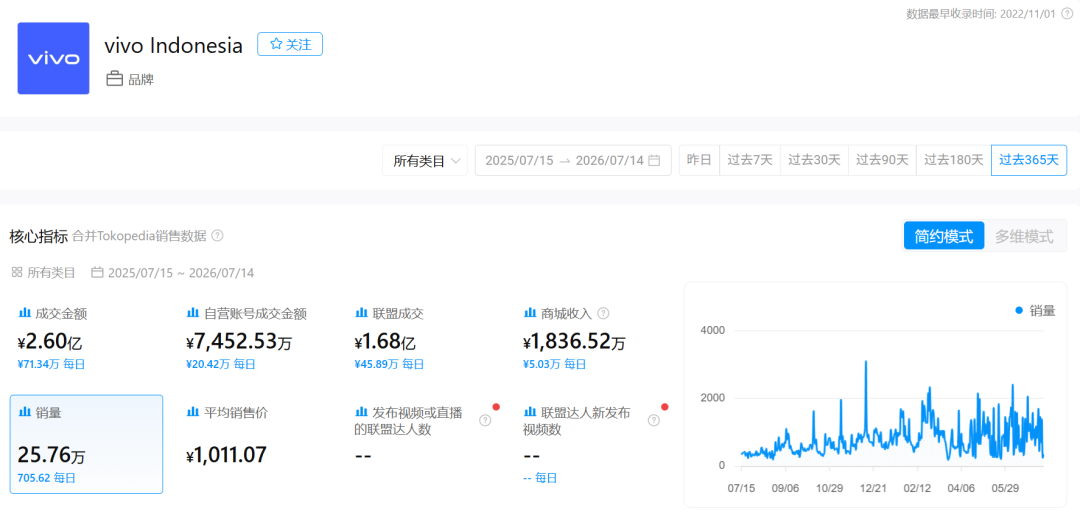Toggle the 销量 legend series in chart

pos(1035,310)
